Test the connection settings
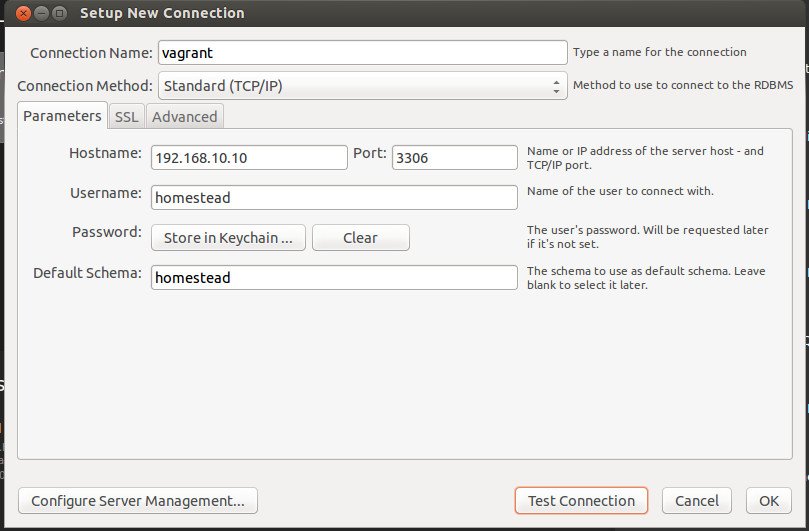 tap(581, 501)
